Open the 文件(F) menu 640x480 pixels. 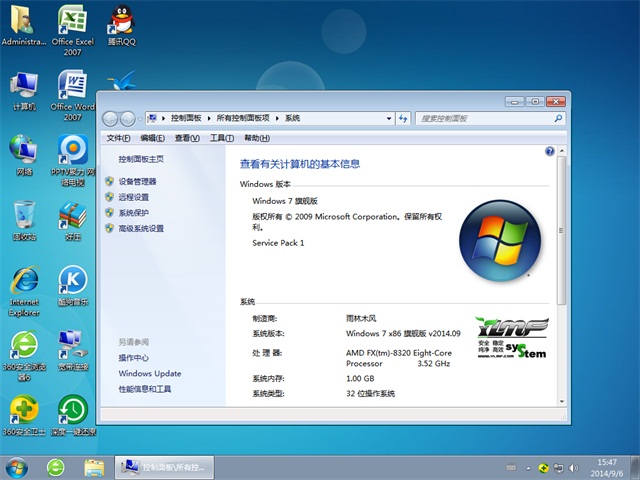coord(118,138)
